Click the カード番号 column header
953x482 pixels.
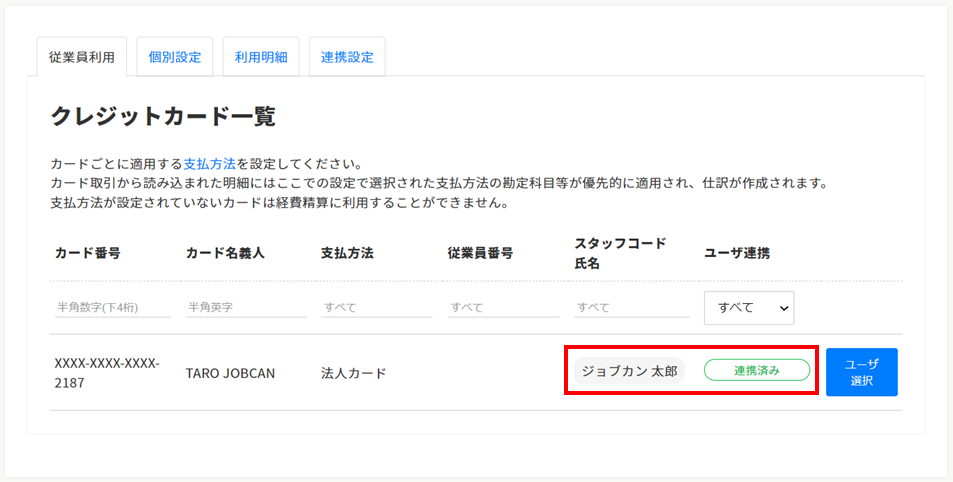[x=88, y=253]
